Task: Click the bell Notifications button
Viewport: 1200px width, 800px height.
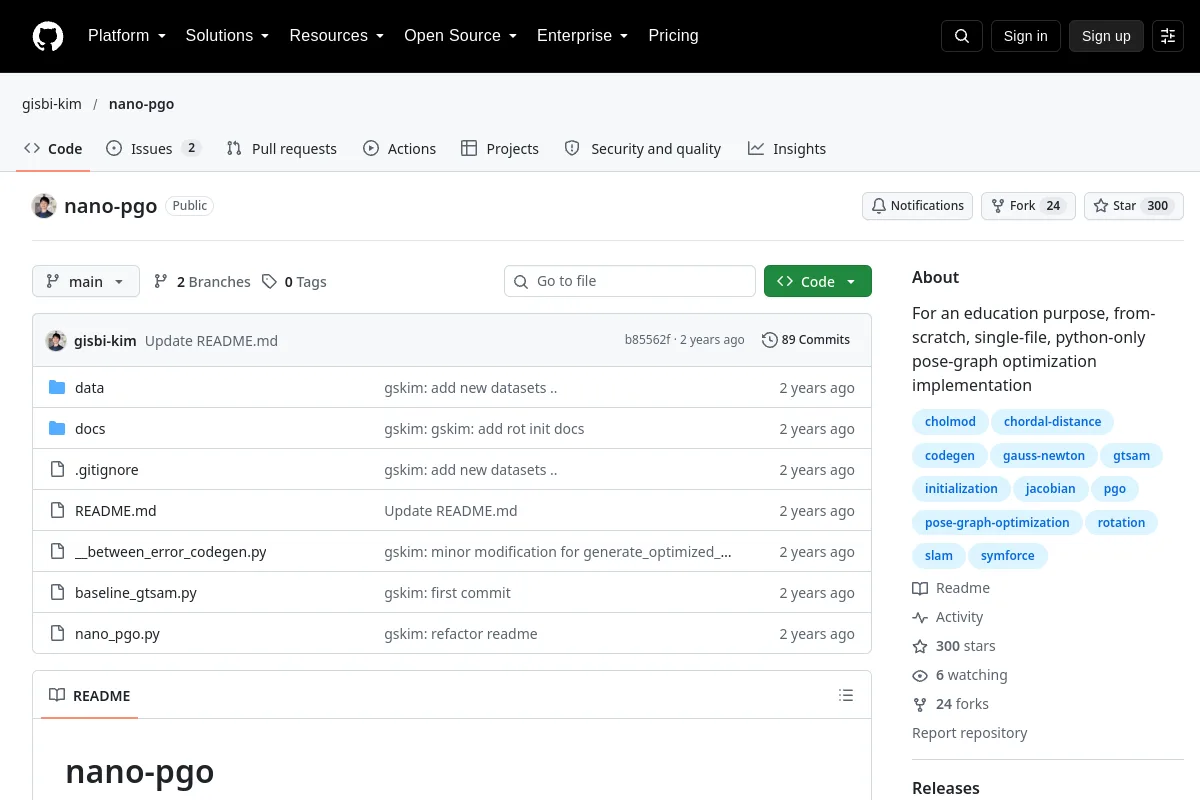Action: point(917,206)
